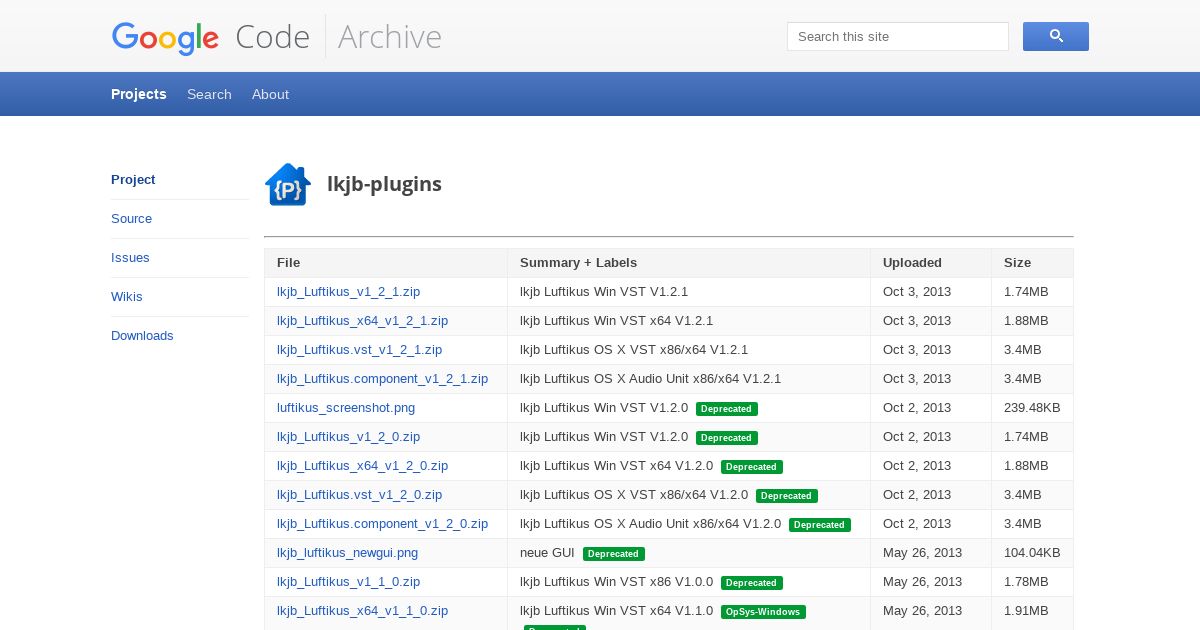Open the Projects navigation item
This screenshot has height=630, width=1200.
(x=138, y=94)
